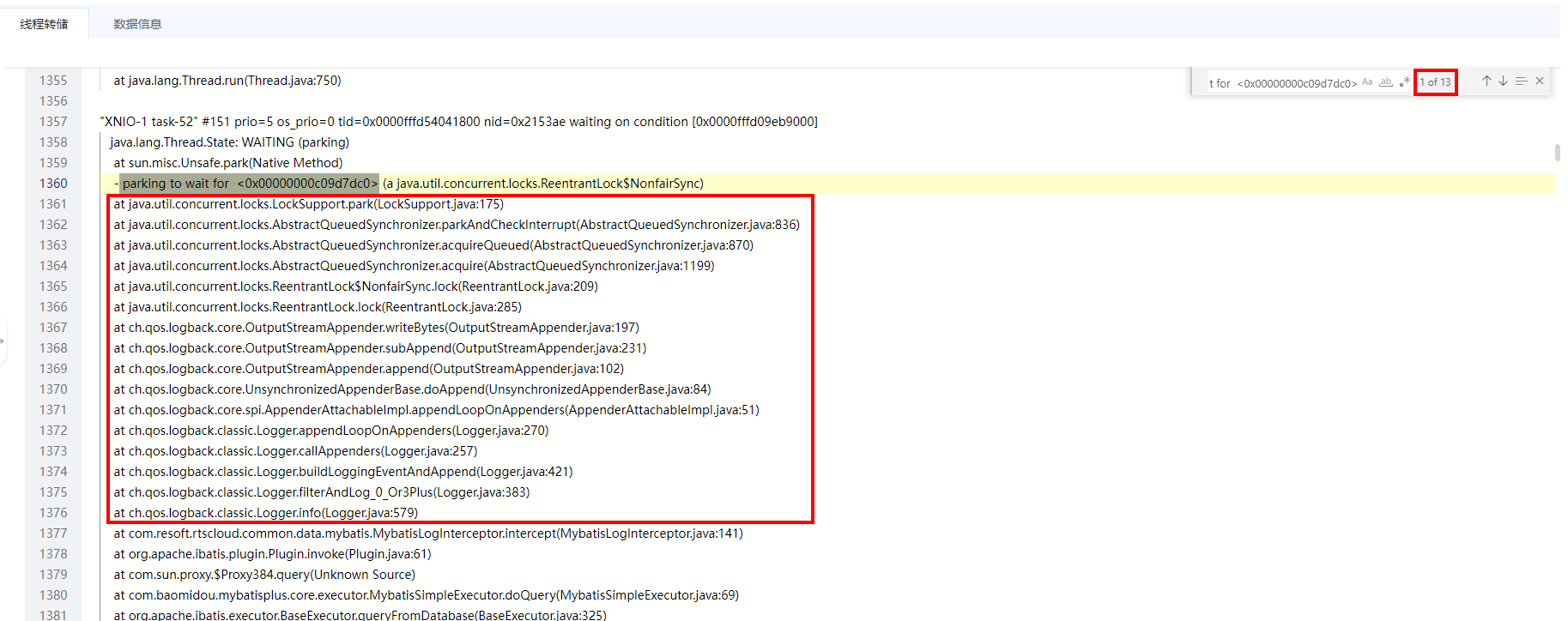Click line number 1360 in gutter
The height and width of the screenshot is (621, 1568).
coord(53,184)
